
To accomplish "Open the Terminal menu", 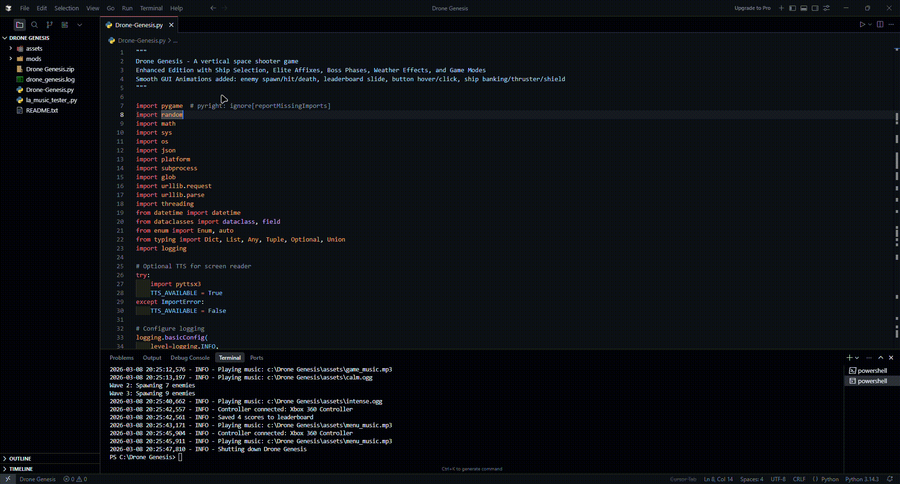I will (x=152, y=8).
